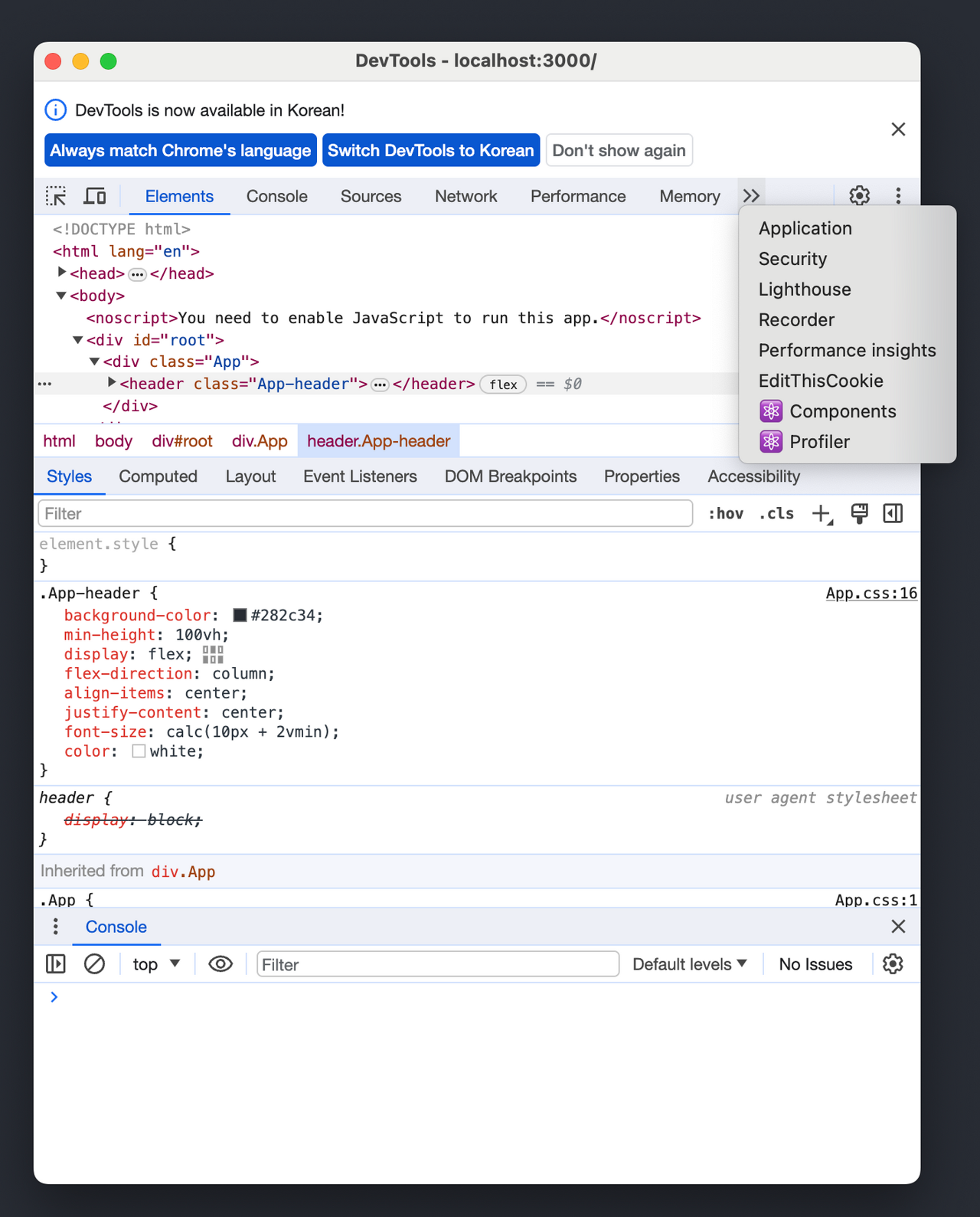
Task: Collapse the body element triangle
Action: tap(61, 296)
